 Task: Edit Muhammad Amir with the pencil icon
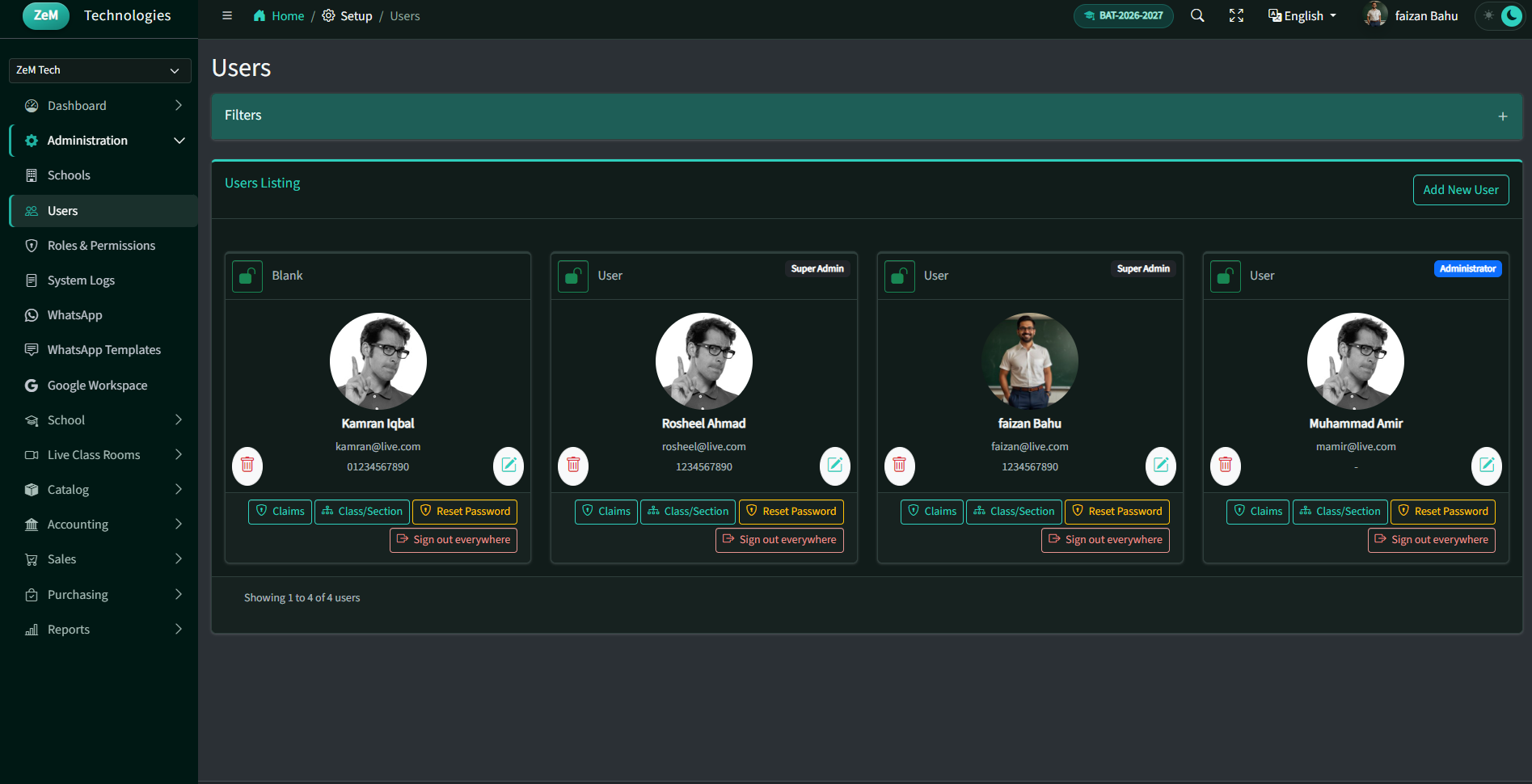[x=1487, y=466]
